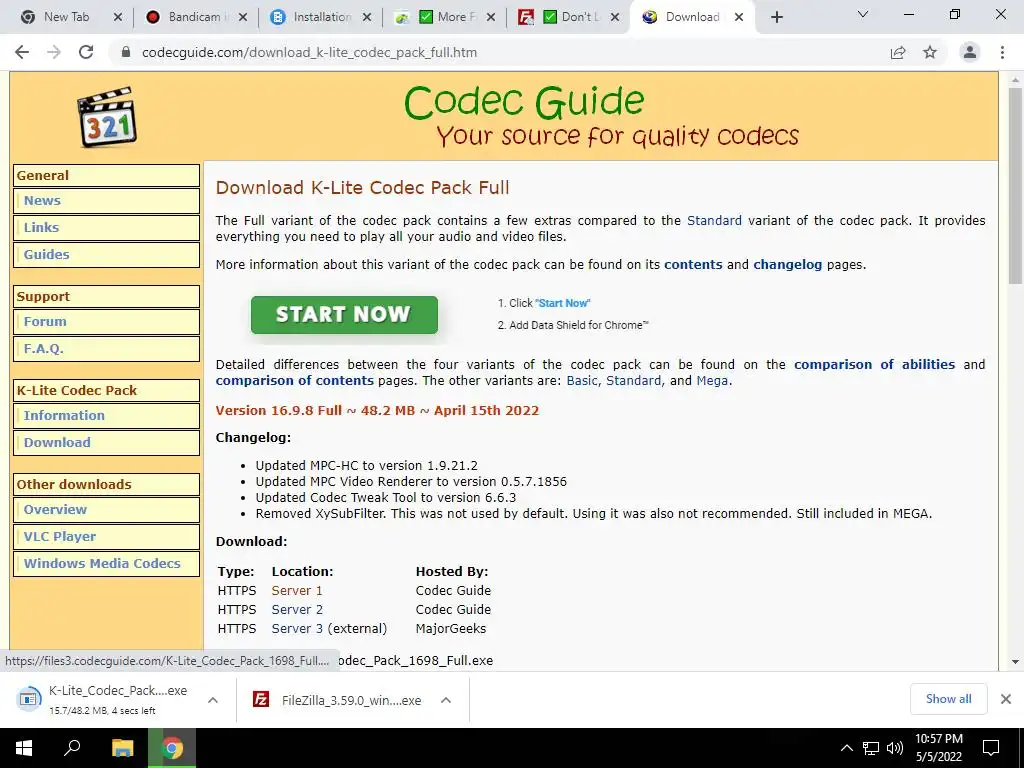Open F.A.Q. in the sidebar
Screen dimensions: 1024x768
point(106,349)
